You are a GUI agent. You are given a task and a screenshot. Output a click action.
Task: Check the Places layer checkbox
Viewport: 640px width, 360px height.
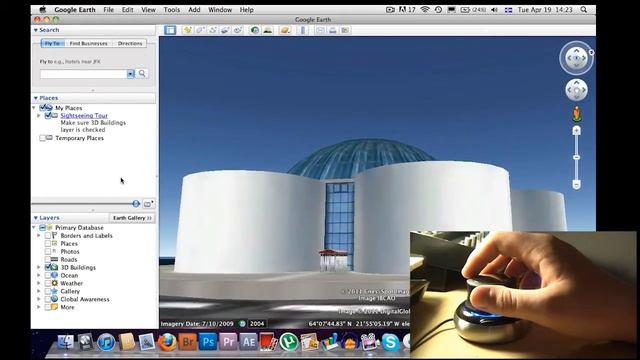48,244
